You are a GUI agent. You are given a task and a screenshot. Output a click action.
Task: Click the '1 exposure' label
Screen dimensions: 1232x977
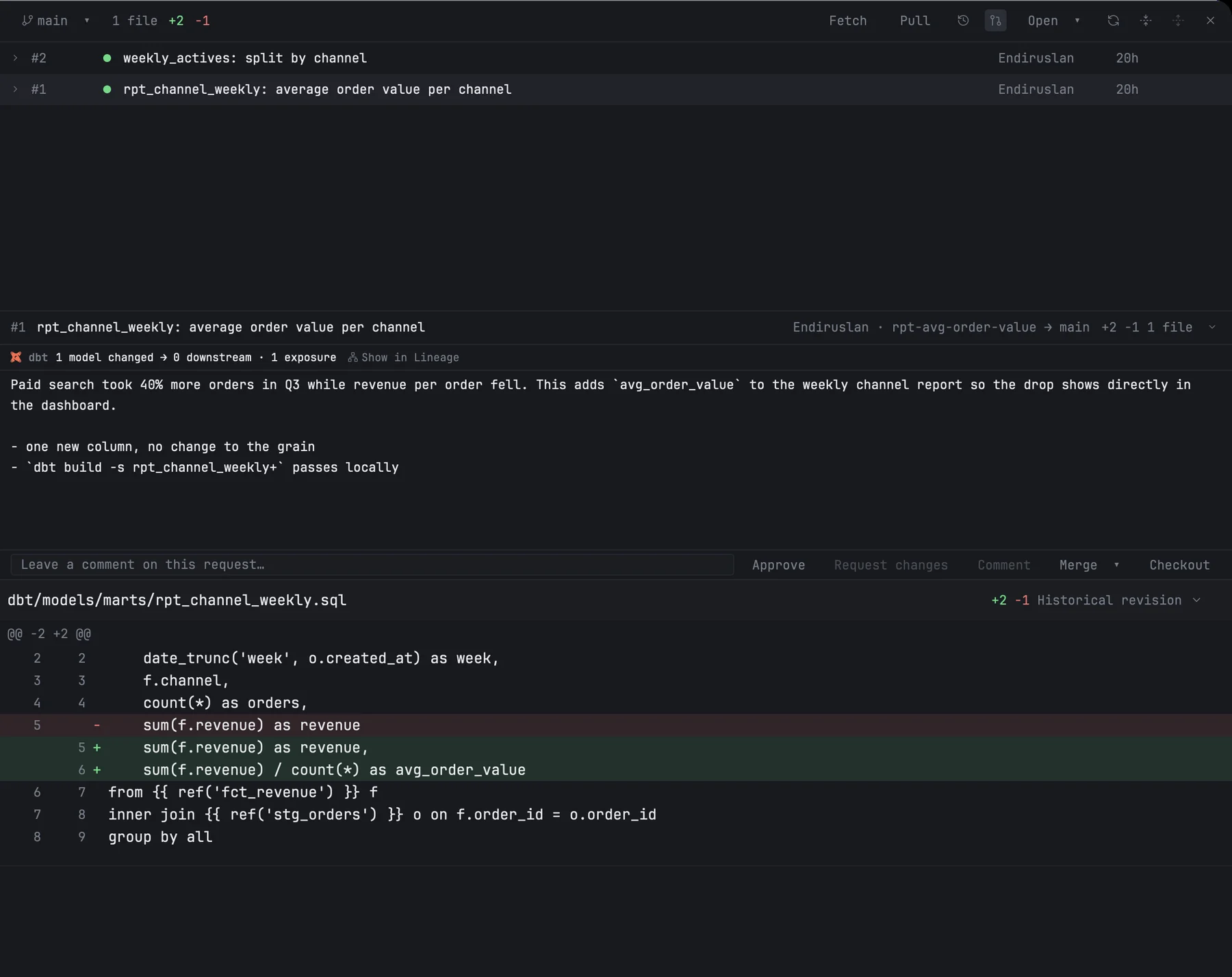(x=303, y=357)
